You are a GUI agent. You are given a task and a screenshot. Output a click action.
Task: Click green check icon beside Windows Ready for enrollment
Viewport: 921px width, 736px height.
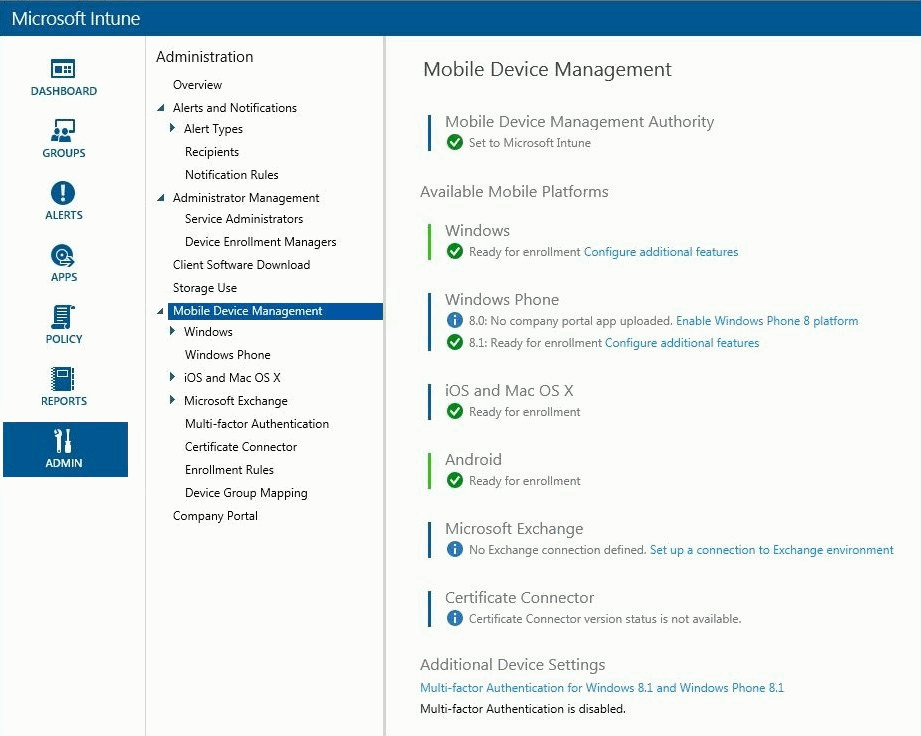coord(455,252)
